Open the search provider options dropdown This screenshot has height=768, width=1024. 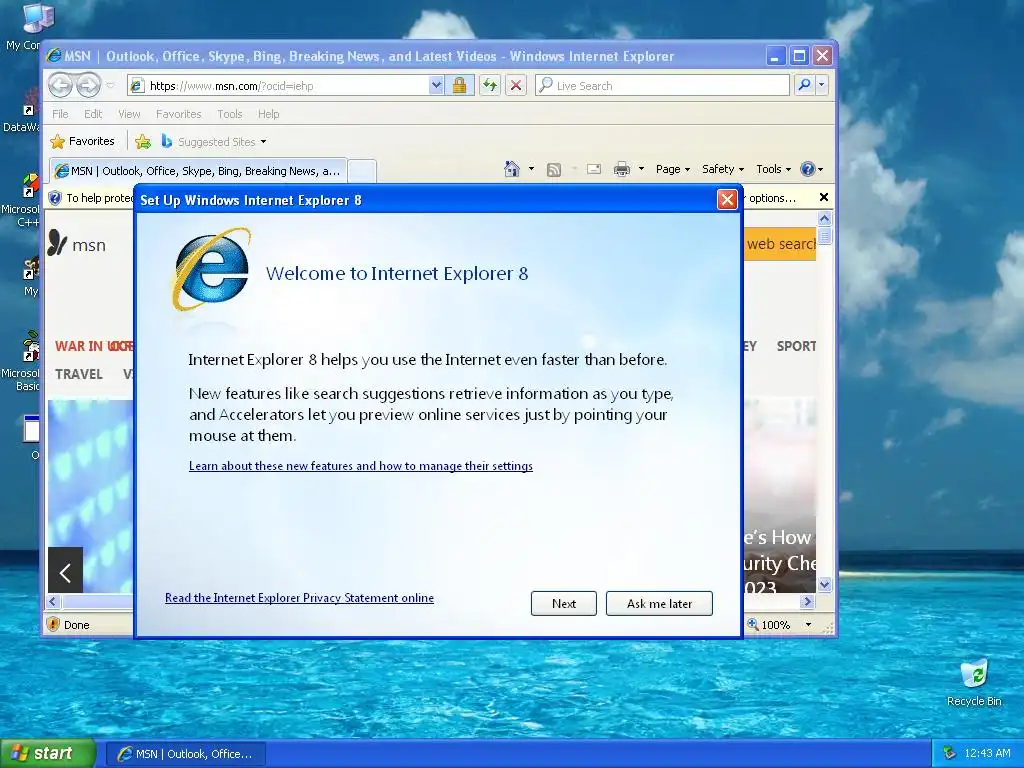click(x=822, y=85)
